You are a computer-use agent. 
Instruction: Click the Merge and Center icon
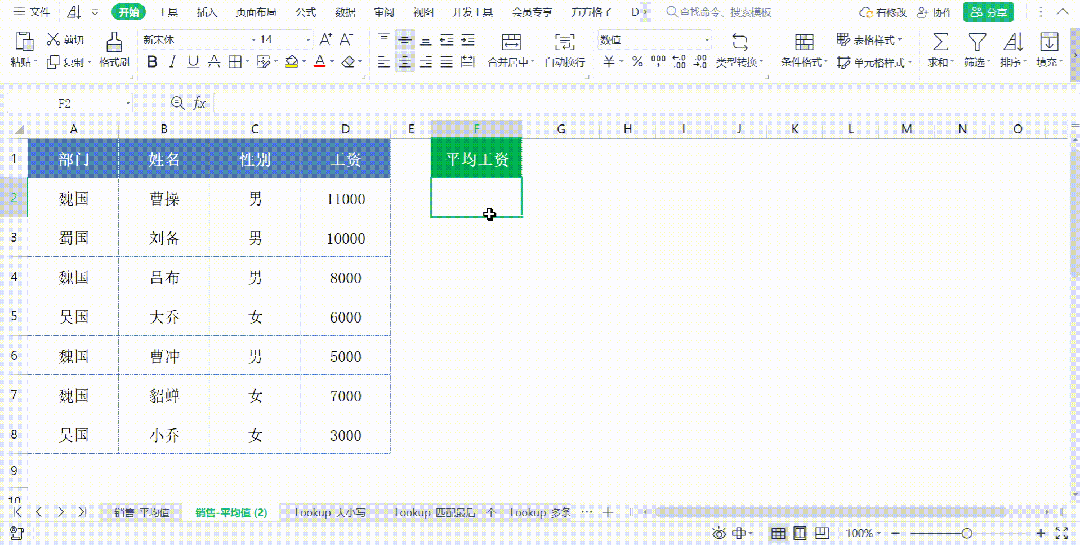(511, 41)
